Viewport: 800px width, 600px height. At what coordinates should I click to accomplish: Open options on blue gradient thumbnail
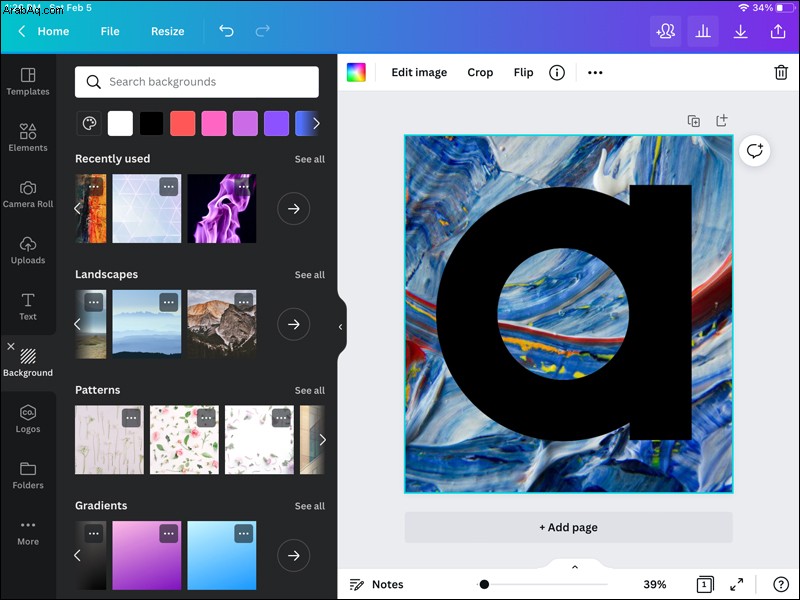pyautogui.click(x=244, y=534)
